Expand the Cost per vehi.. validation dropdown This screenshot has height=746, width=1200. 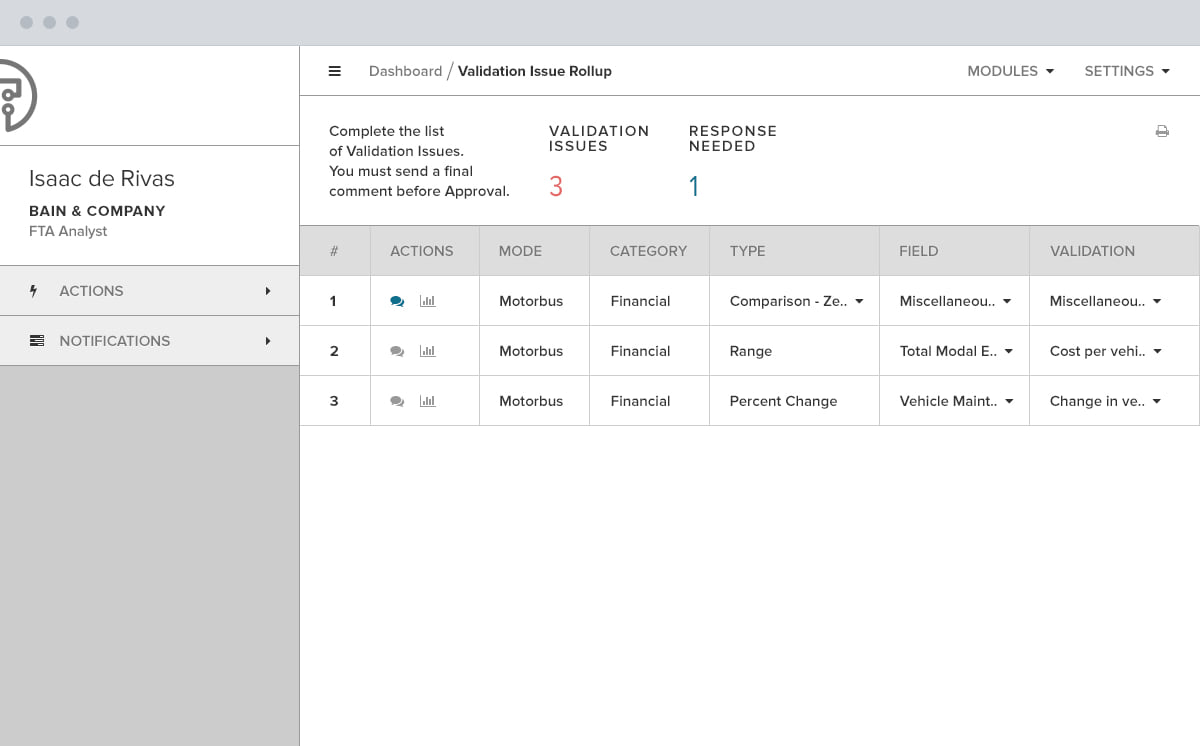[x=1157, y=351]
